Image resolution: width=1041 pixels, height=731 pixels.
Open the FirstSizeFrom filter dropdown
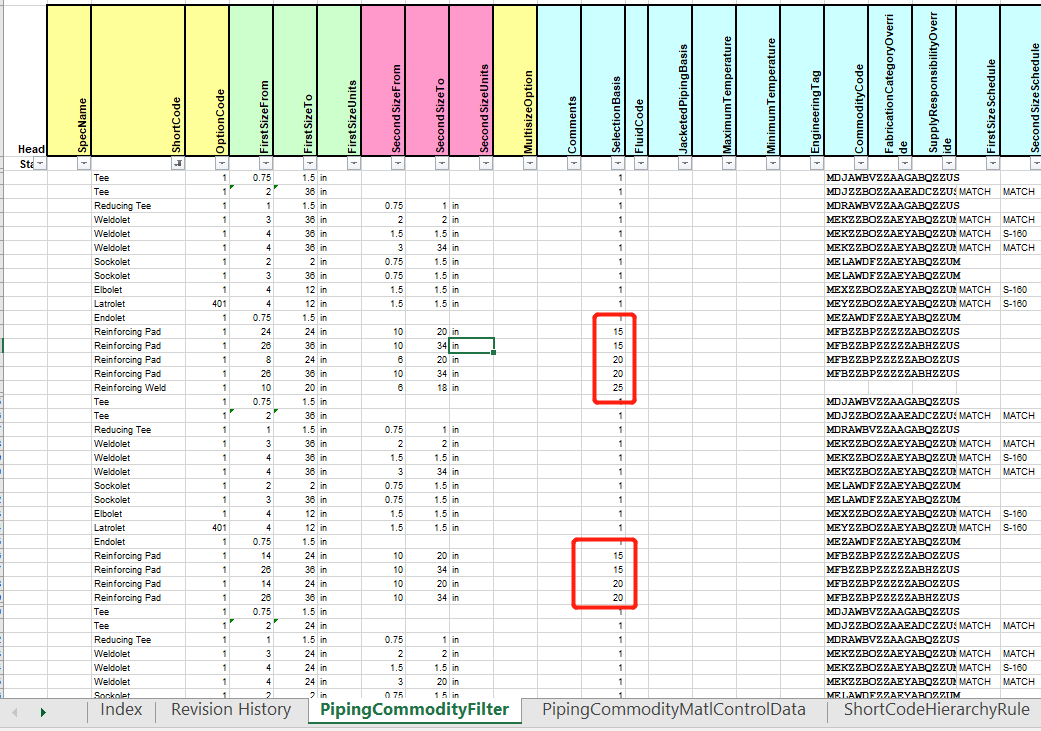(265, 163)
